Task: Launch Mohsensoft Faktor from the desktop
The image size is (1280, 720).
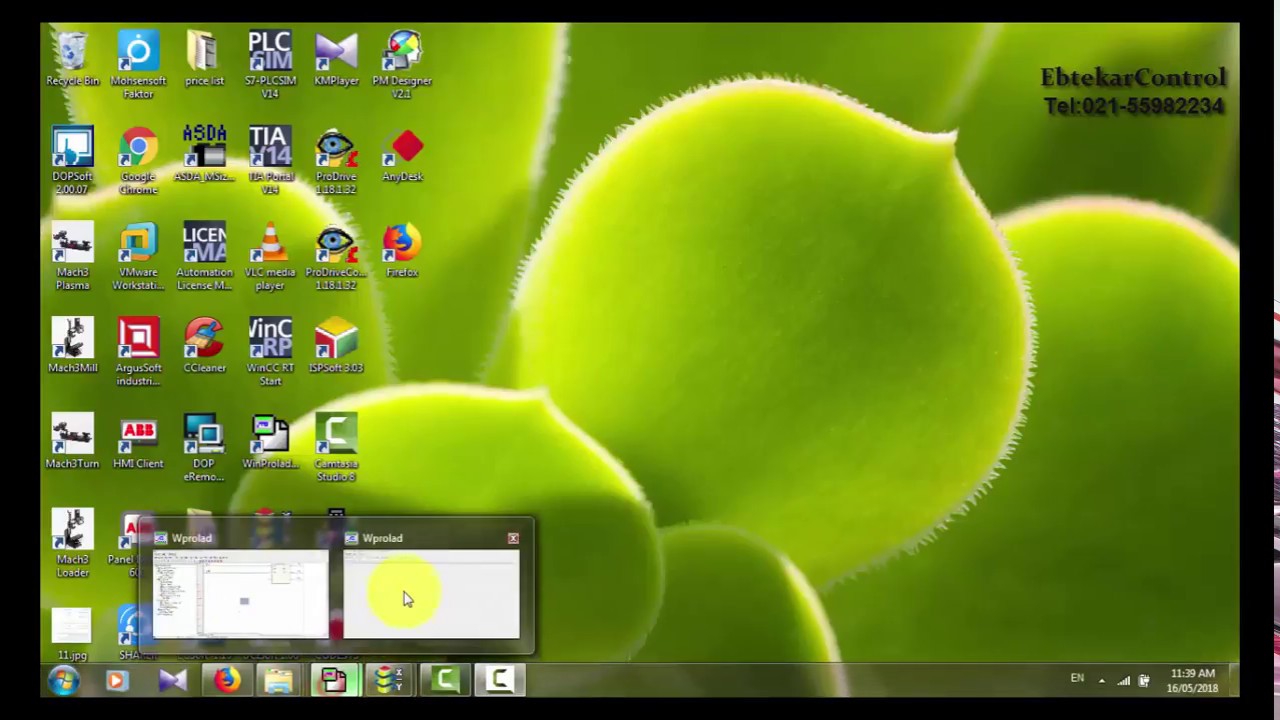Action: (x=138, y=65)
